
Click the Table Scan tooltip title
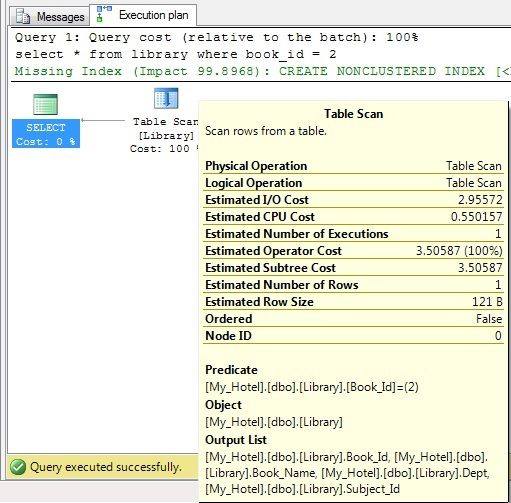pos(353,114)
